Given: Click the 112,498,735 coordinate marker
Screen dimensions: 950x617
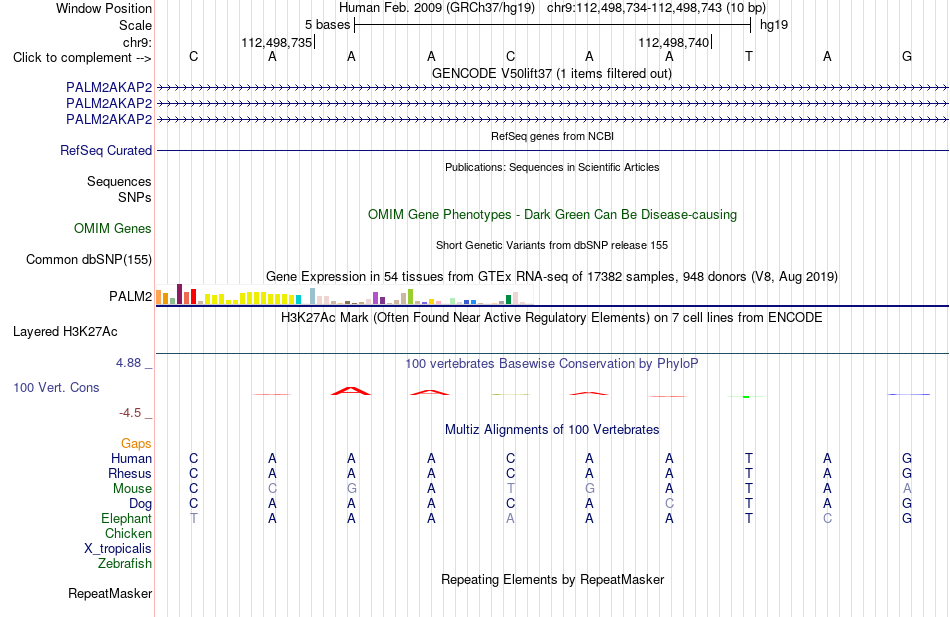Looking at the screenshot, I should [x=277, y=42].
